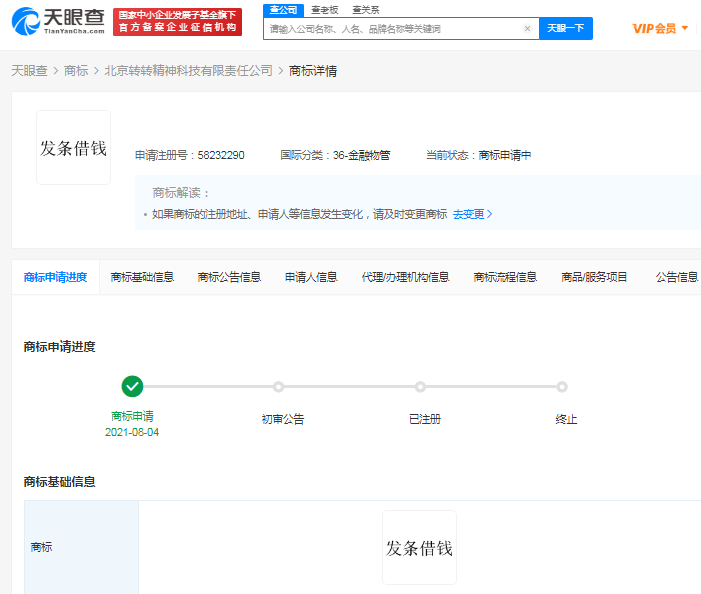This screenshot has width=701, height=594.
Task: Select the 查老板 search tab
Action: 325,10
